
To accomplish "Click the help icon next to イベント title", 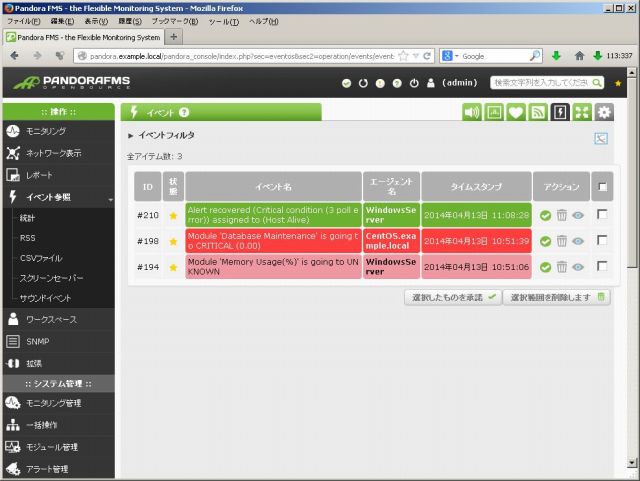I will [184, 112].
